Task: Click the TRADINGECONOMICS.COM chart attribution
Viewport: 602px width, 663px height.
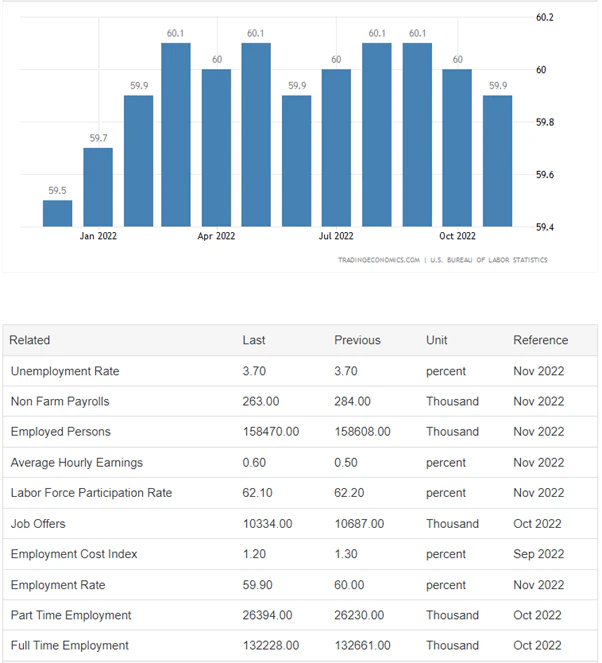Action: (x=378, y=260)
